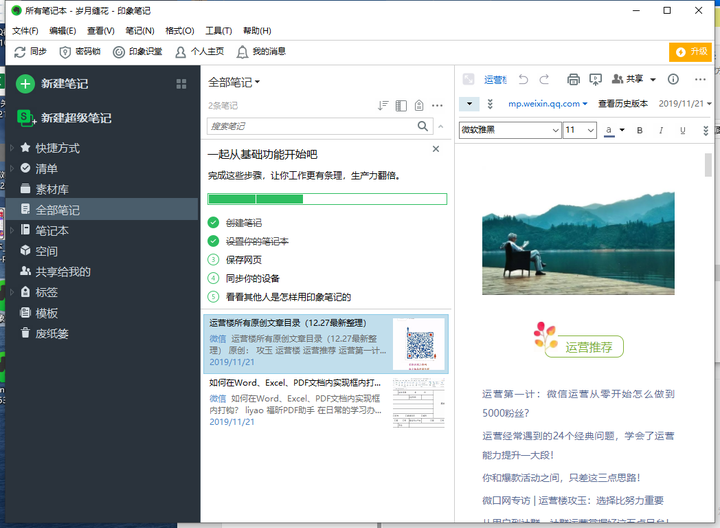Screen dimensions: 720x528
Task: Click the green new note plus icon
Action: pos(25,84)
